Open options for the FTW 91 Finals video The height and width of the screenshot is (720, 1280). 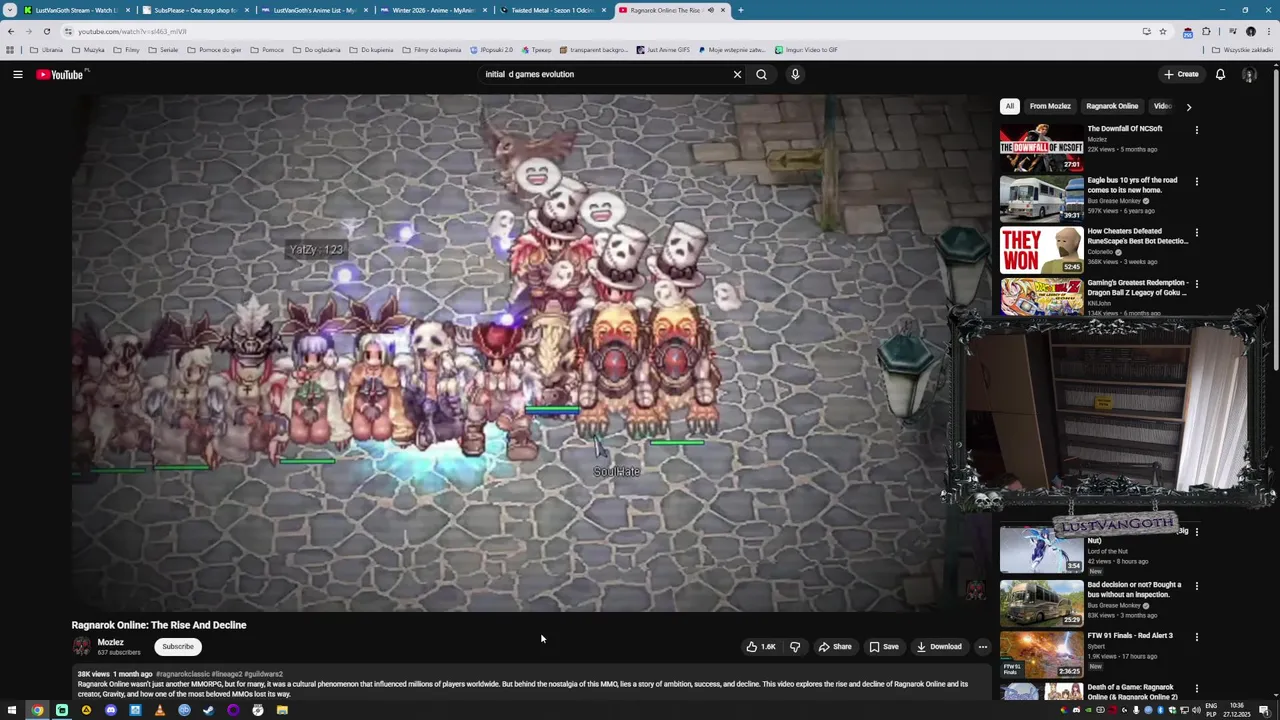click(1197, 637)
